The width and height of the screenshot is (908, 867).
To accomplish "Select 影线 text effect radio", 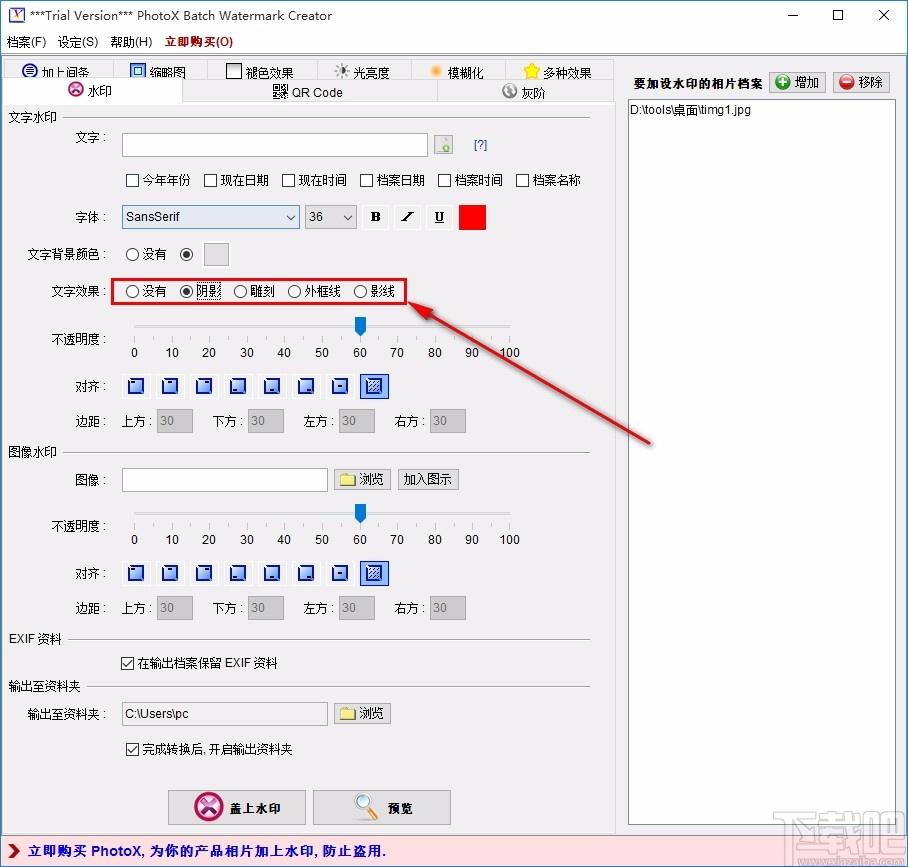I will 374,291.
